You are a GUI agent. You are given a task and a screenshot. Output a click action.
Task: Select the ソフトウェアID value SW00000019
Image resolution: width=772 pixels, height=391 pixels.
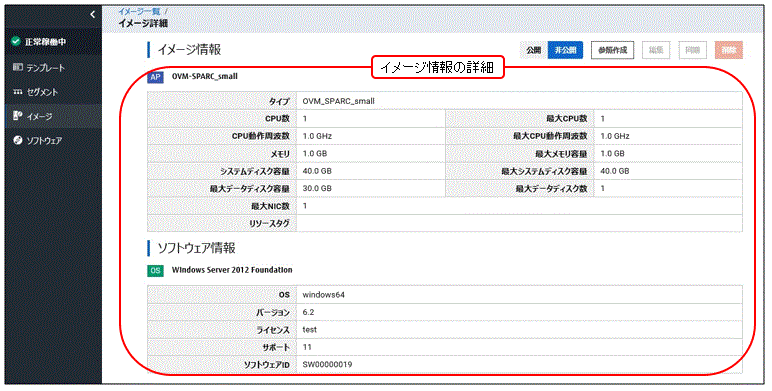(x=327, y=364)
